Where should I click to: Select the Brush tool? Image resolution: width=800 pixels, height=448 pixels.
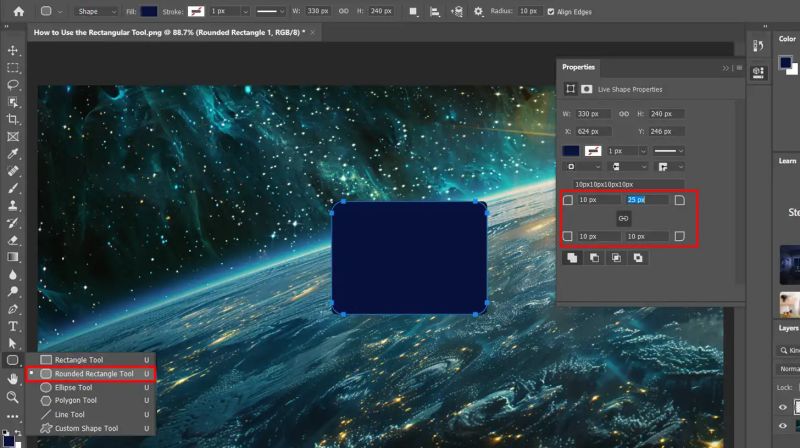(13, 188)
